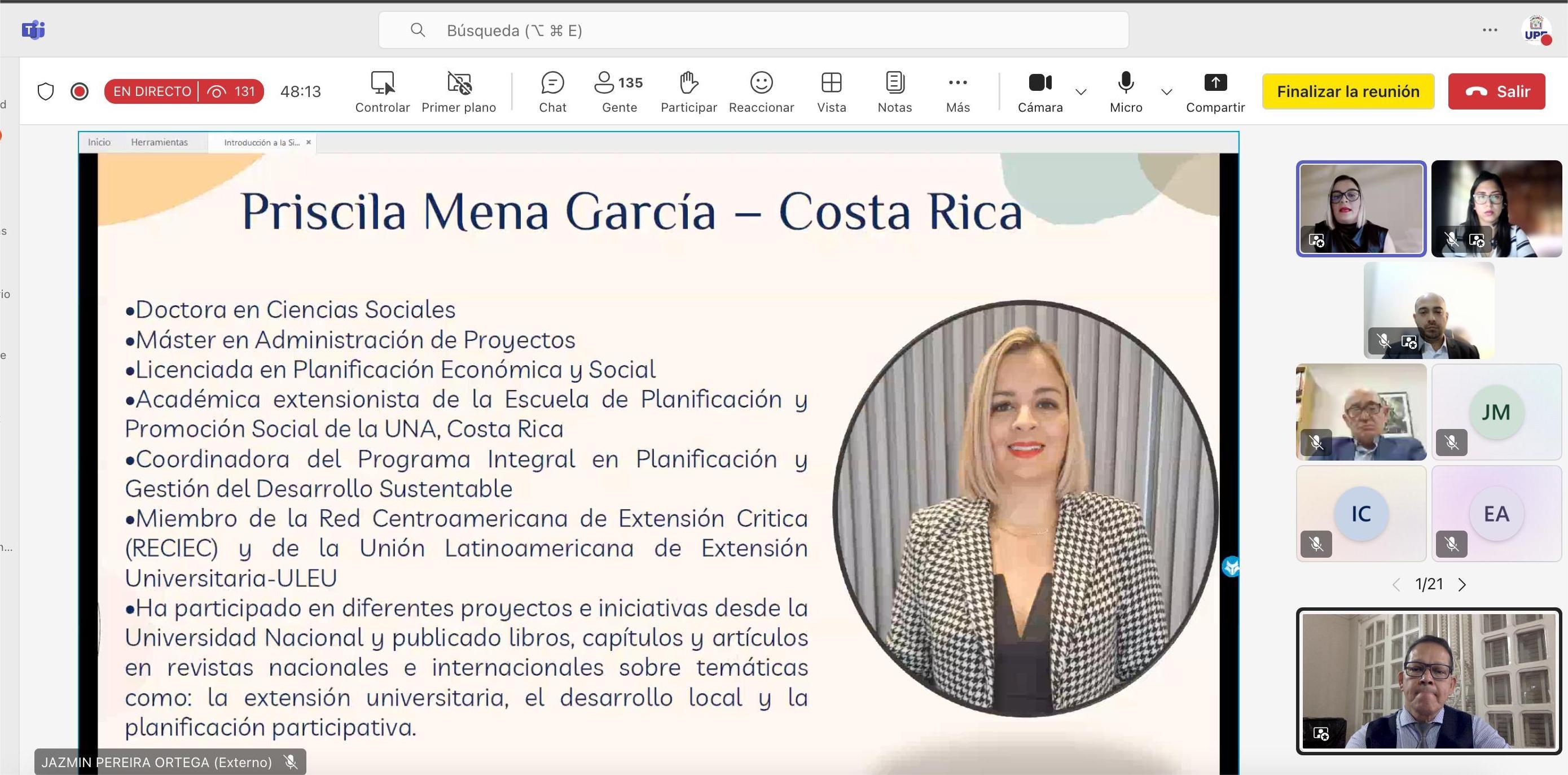Select the elderly man with glasses tile
Viewport: 1568px width, 775px height.
pos(1361,412)
